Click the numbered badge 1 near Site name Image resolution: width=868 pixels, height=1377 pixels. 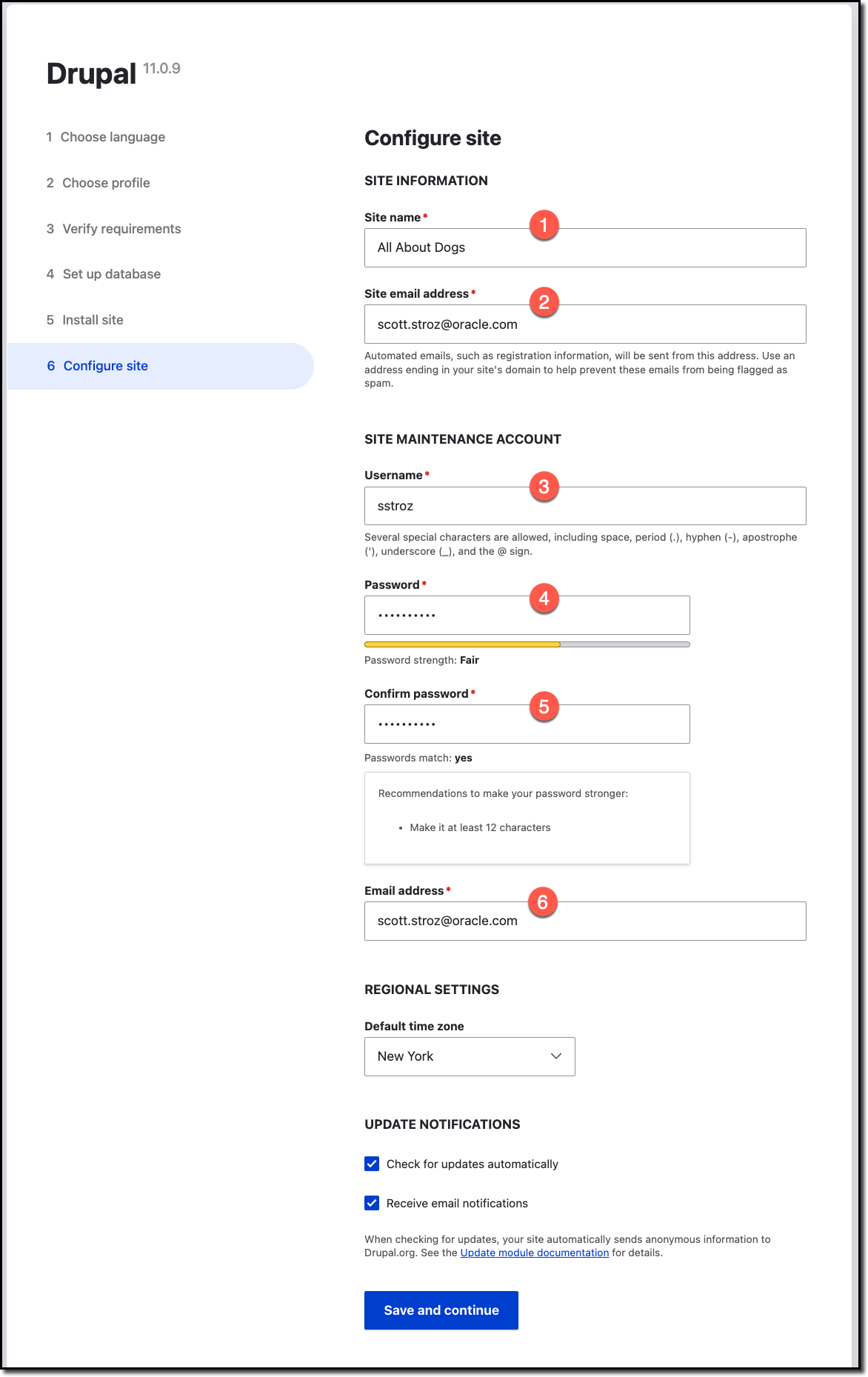click(x=544, y=226)
